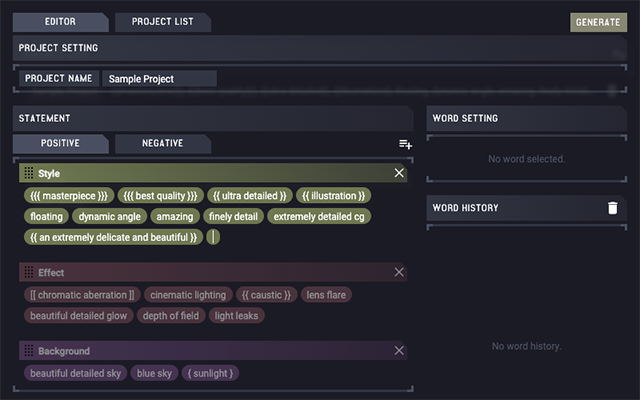This screenshot has width=640, height=400.
Task: Click the Background group grip icon
Action: 29,351
